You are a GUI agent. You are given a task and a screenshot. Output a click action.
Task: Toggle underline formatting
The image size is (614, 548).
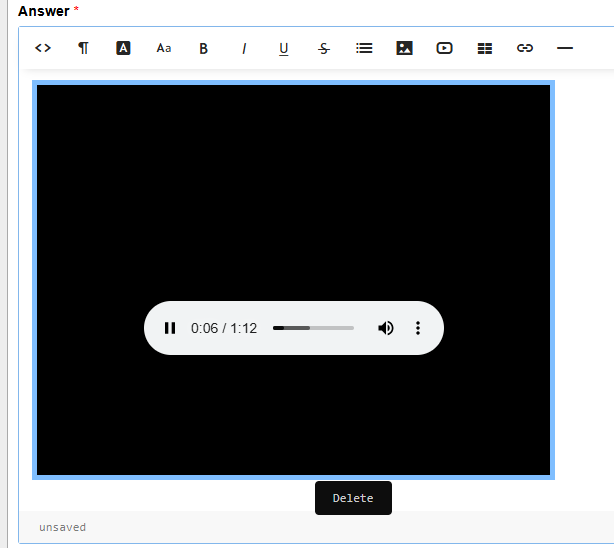(x=284, y=48)
